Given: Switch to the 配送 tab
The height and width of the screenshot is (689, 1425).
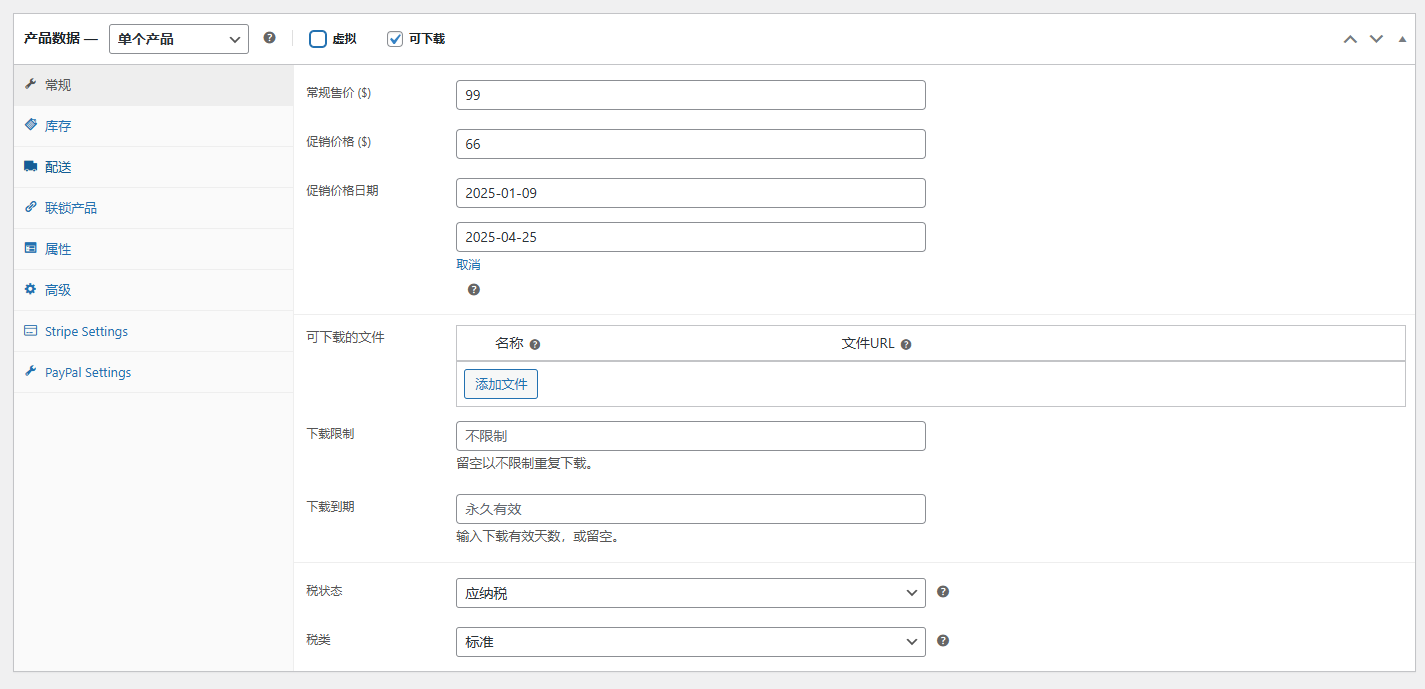Looking at the screenshot, I should [x=153, y=167].
